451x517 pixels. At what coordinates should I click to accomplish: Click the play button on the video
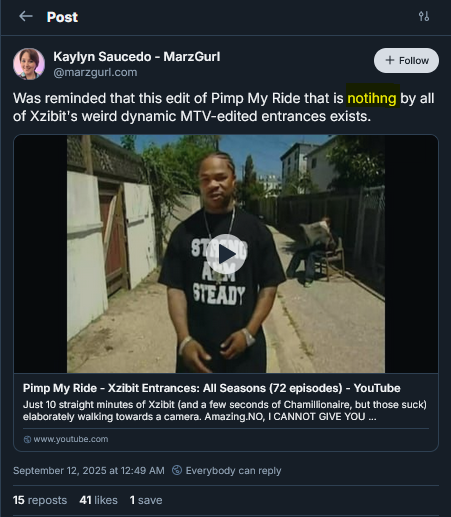point(226,254)
